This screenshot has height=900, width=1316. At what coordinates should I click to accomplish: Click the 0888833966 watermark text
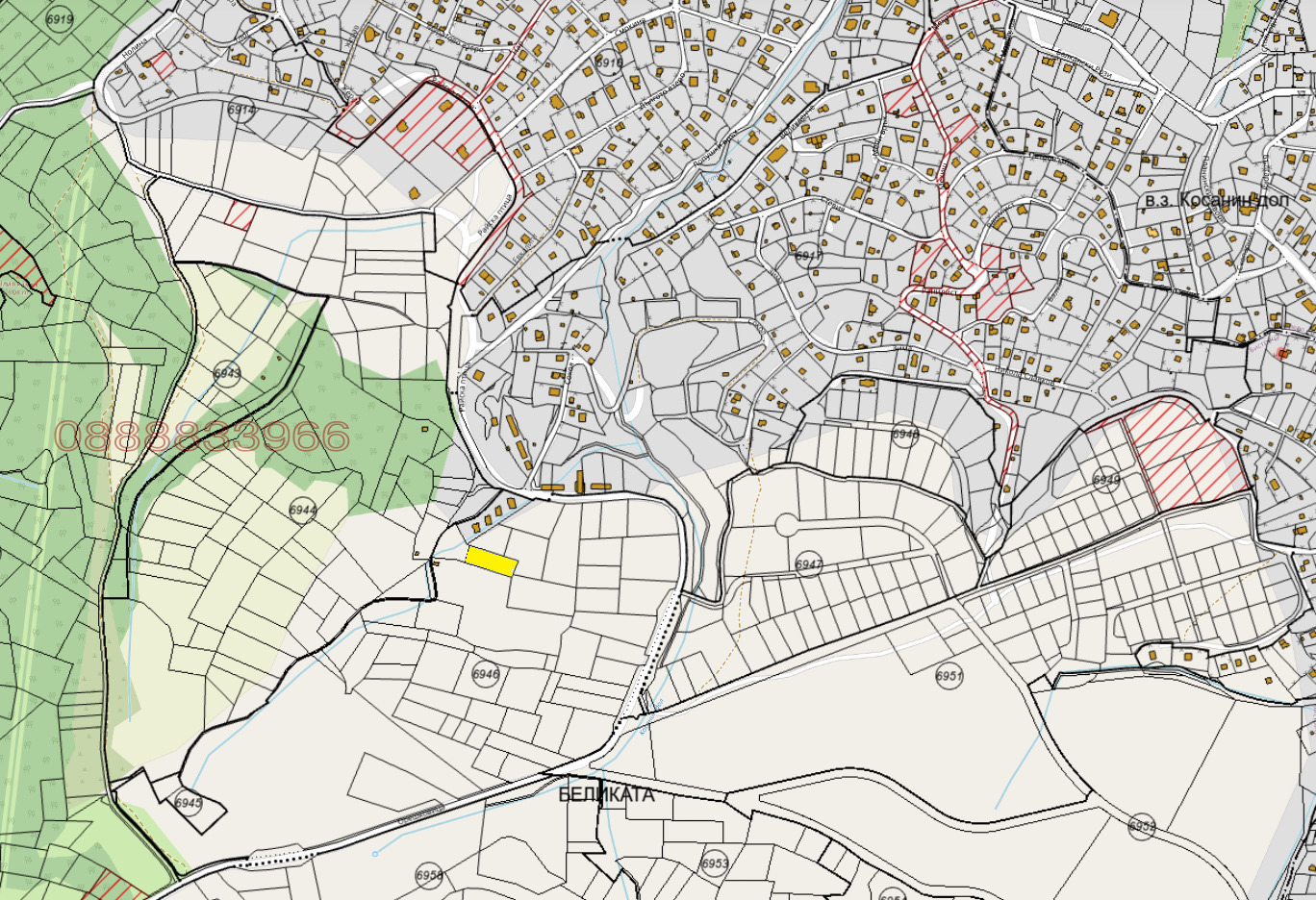(202, 437)
